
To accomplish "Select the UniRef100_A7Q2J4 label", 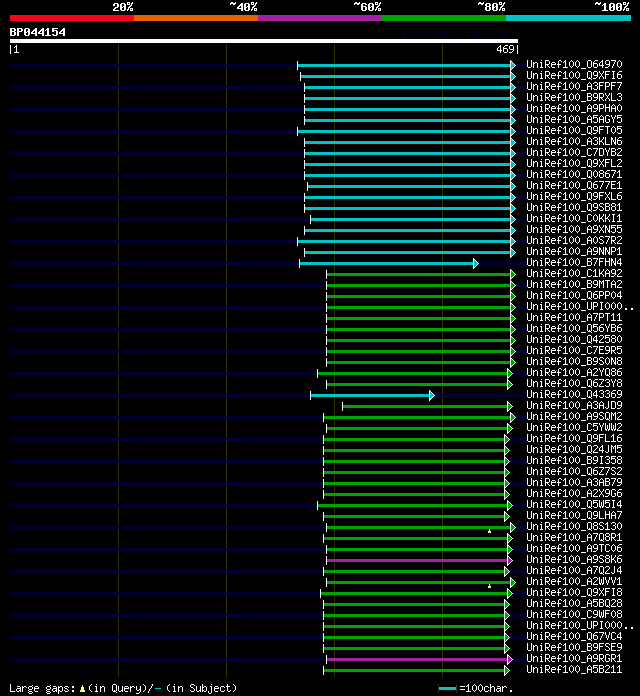I will [574, 570].
